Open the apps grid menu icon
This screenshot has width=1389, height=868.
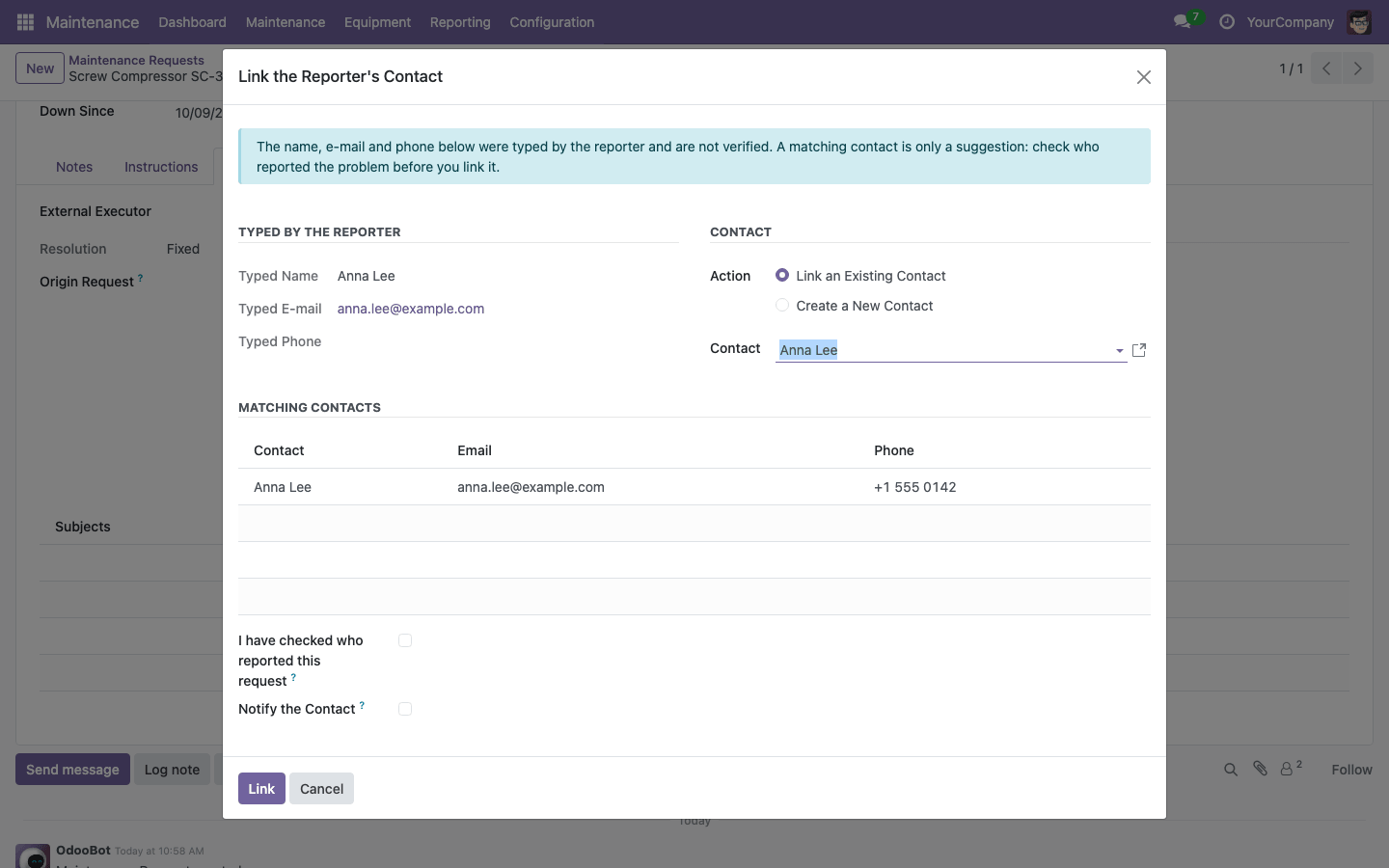pos(26,21)
